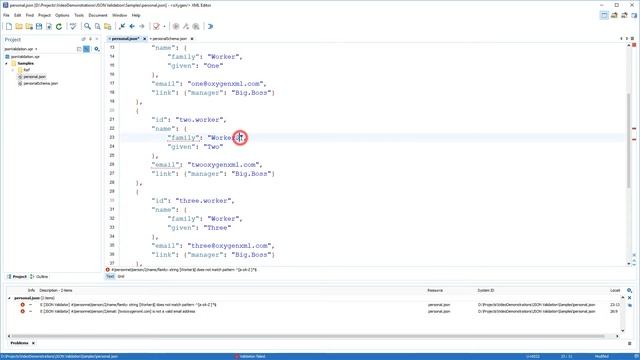Switch to the Editor perspective icon
Viewport: 640px width, 360px height.
point(604,16)
